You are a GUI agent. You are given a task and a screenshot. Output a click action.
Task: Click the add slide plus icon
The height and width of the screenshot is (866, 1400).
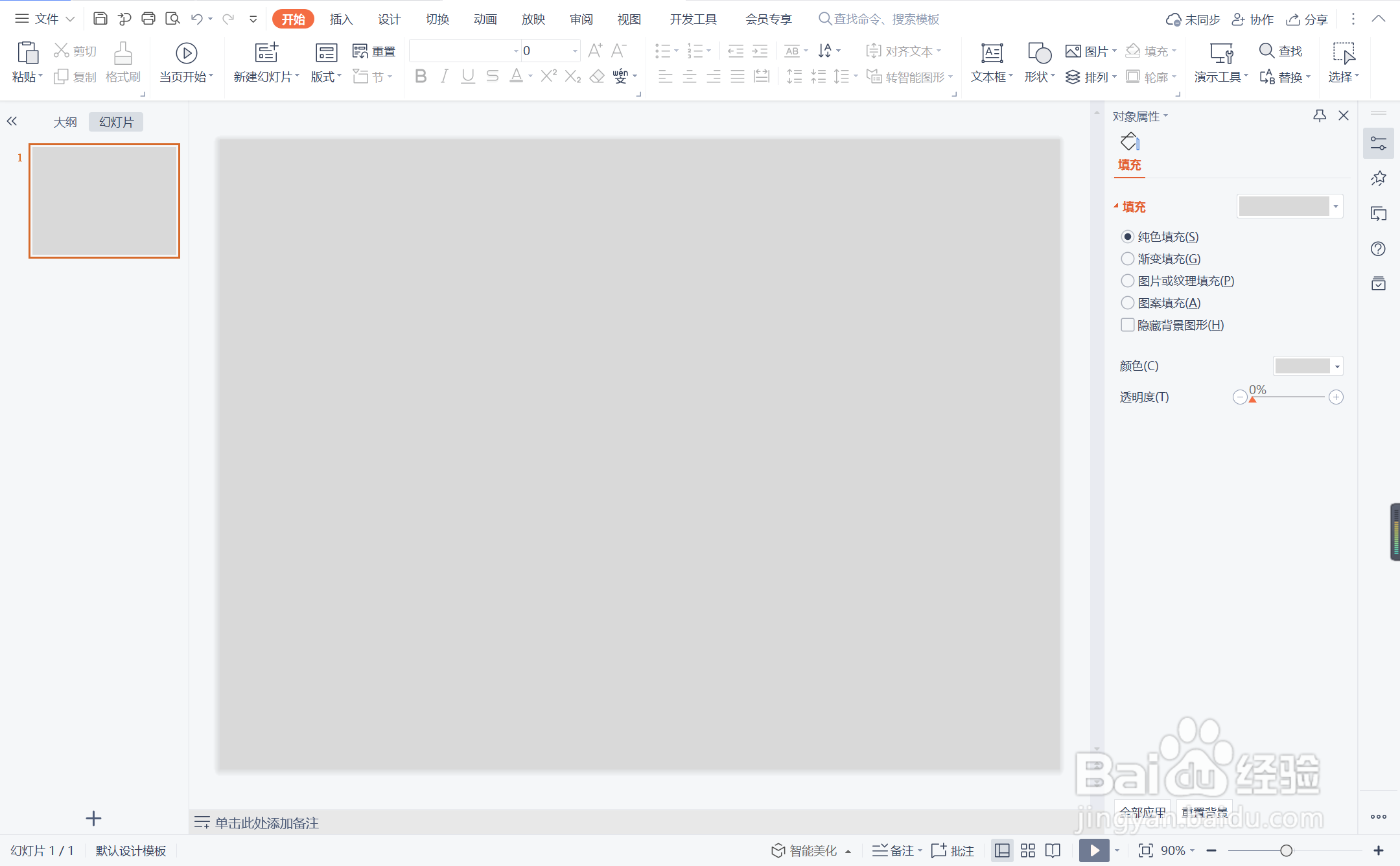click(x=93, y=819)
